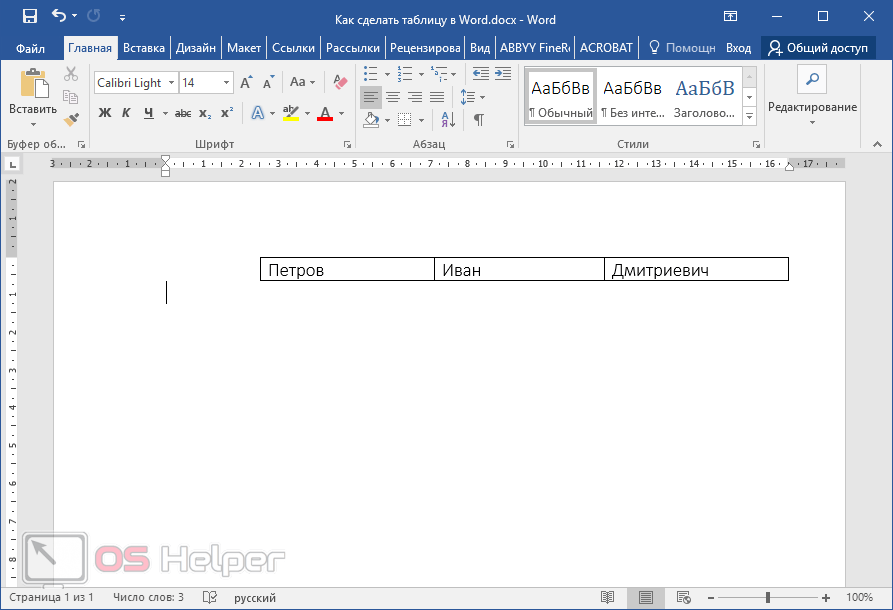Click the Format Painter brush icon

point(71,119)
